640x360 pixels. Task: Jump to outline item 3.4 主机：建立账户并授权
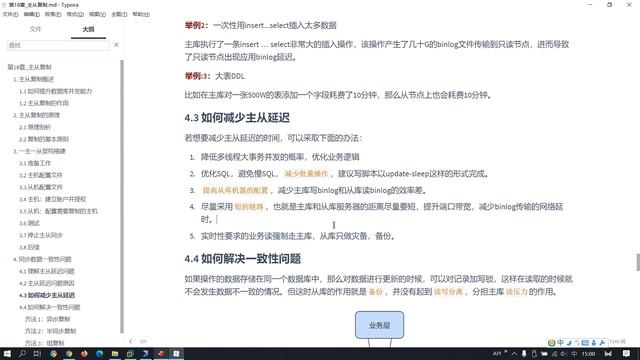(53, 199)
